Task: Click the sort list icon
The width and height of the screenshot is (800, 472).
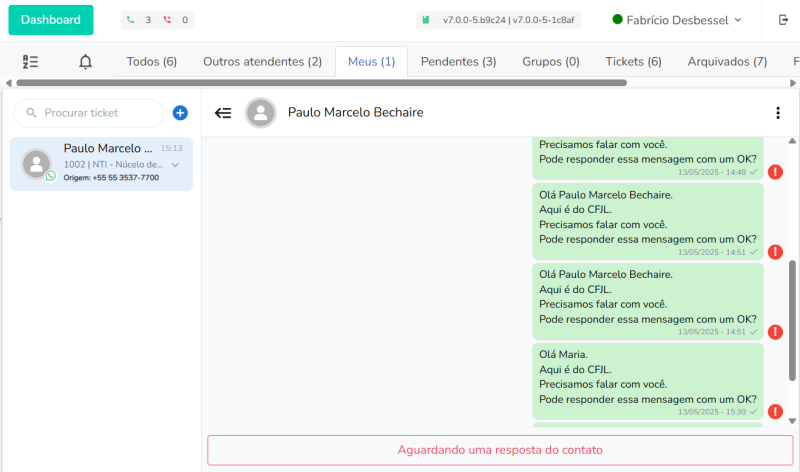Action: tap(30, 62)
